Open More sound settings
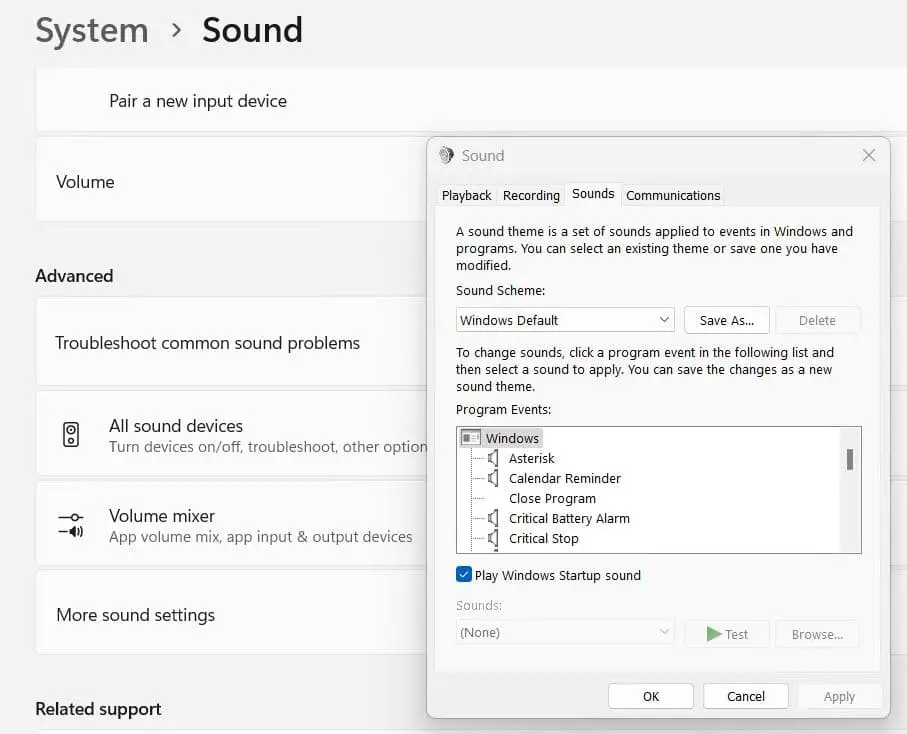907x734 pixels. click(x=135, y=615)
